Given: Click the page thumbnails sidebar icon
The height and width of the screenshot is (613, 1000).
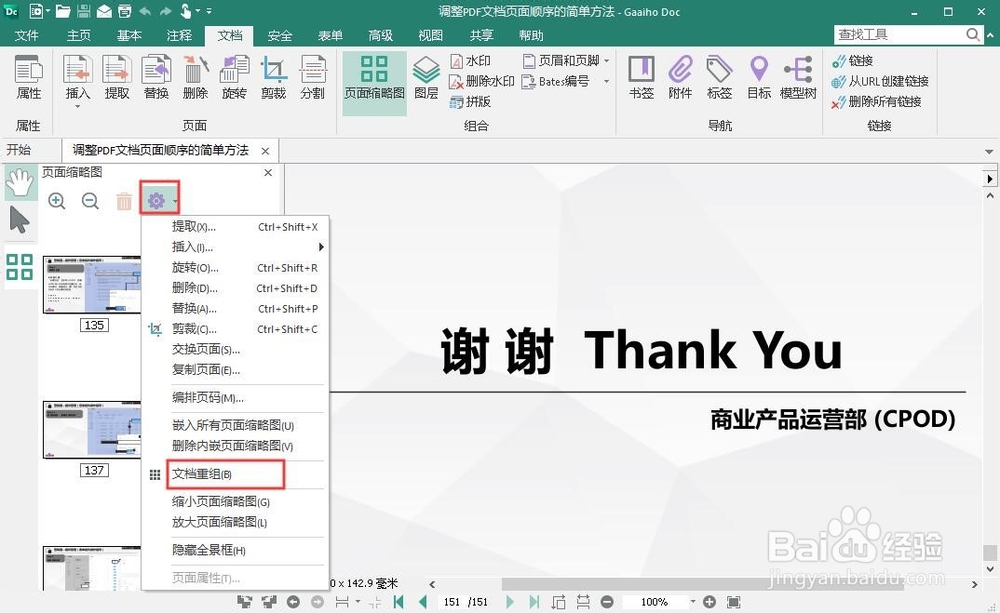Looking at the screenshot, I should tap(20, 267).
